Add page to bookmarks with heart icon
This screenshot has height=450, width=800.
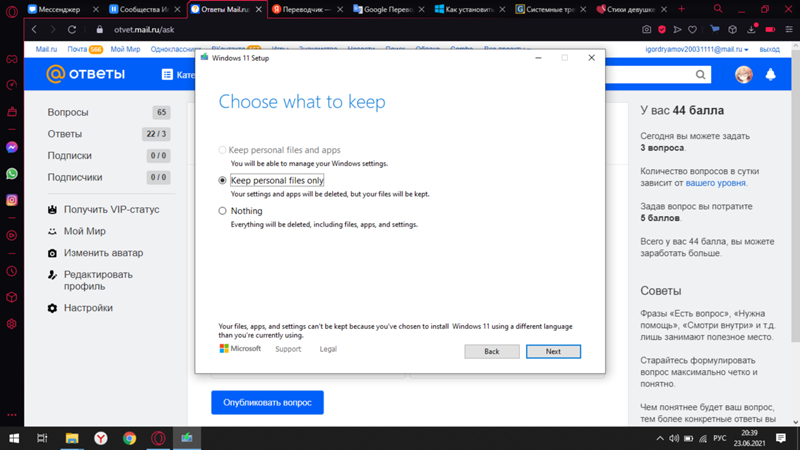click(692, 30)
